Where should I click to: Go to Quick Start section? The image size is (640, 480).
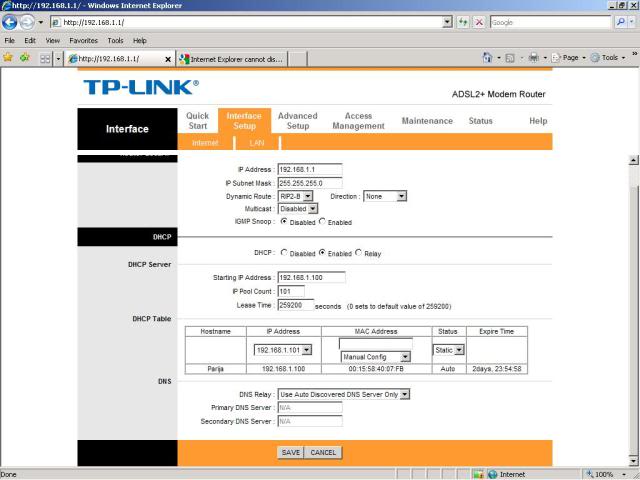click(198, 121)
